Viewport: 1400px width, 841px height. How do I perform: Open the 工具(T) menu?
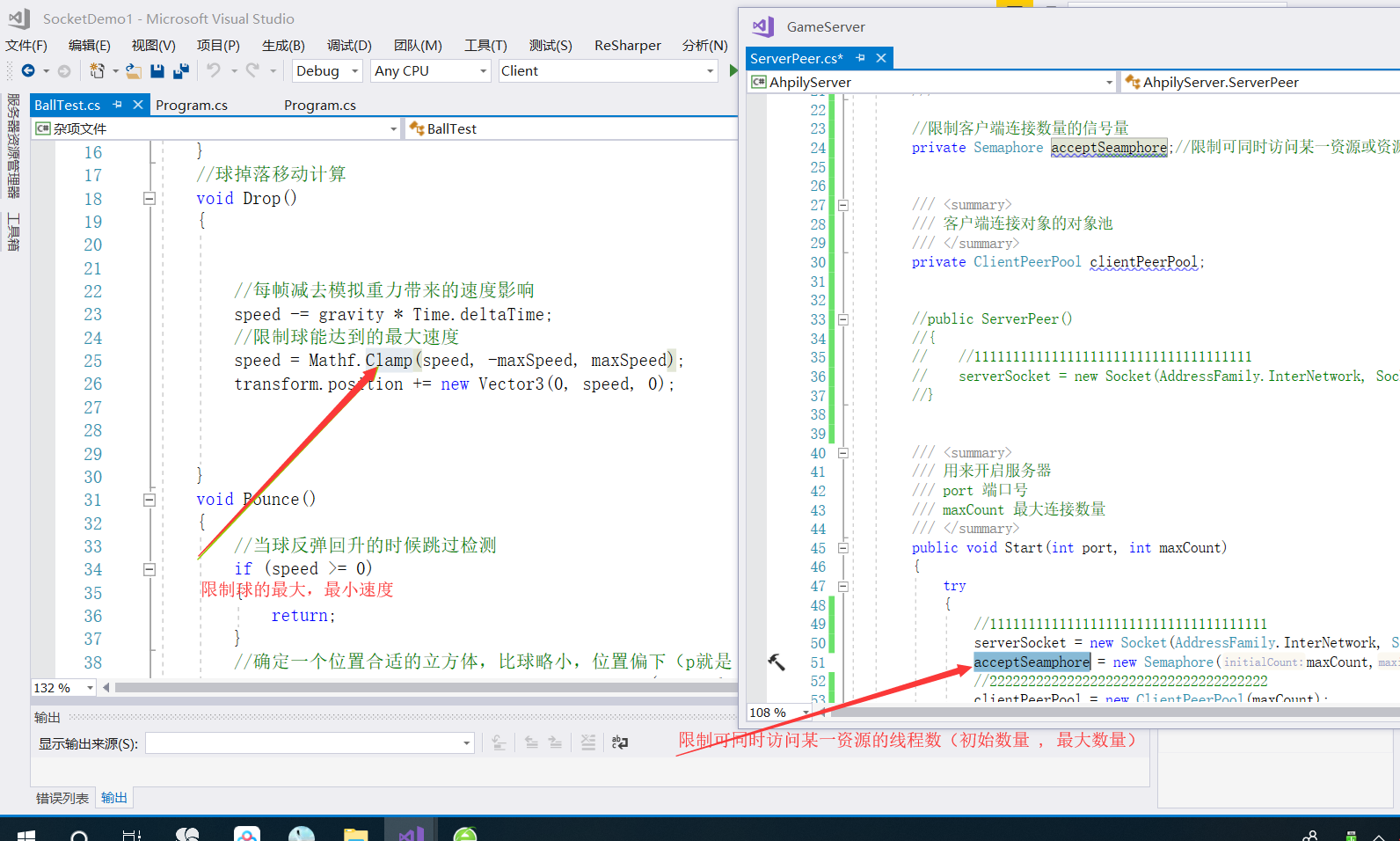point(485,45)
